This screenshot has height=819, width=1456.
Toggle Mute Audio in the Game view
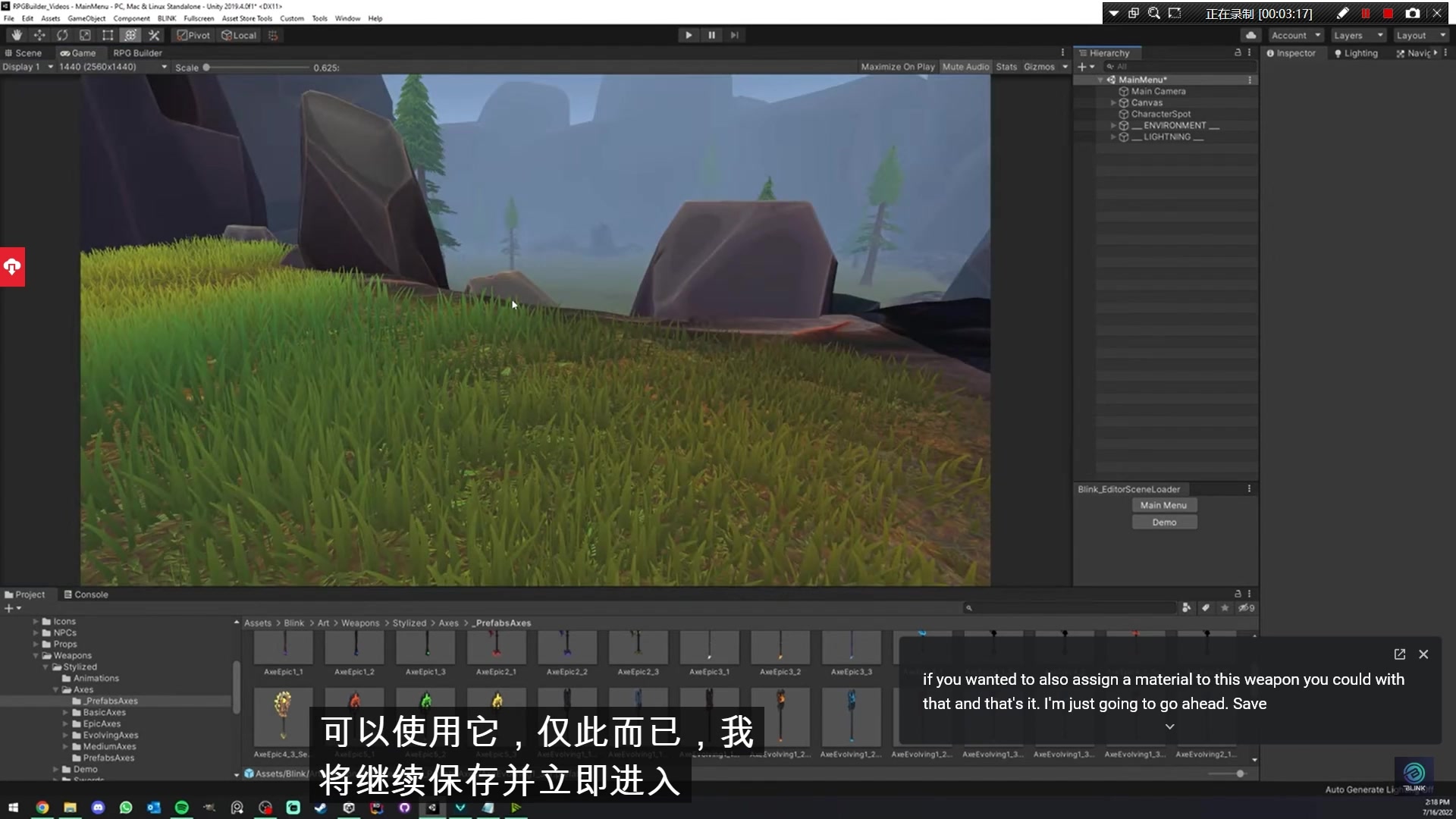tap(965, 67)
